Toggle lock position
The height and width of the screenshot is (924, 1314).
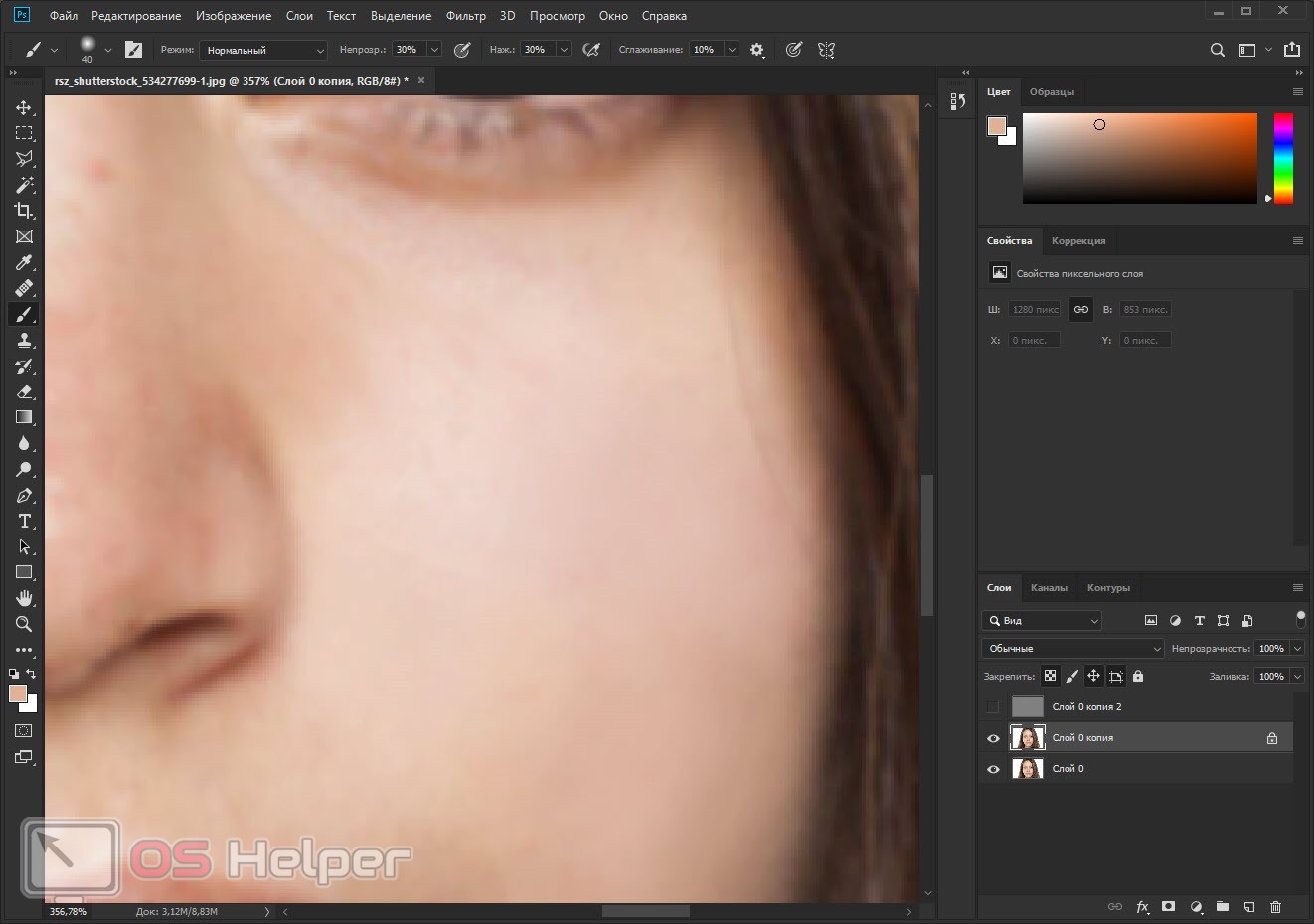click(1093, 676)
